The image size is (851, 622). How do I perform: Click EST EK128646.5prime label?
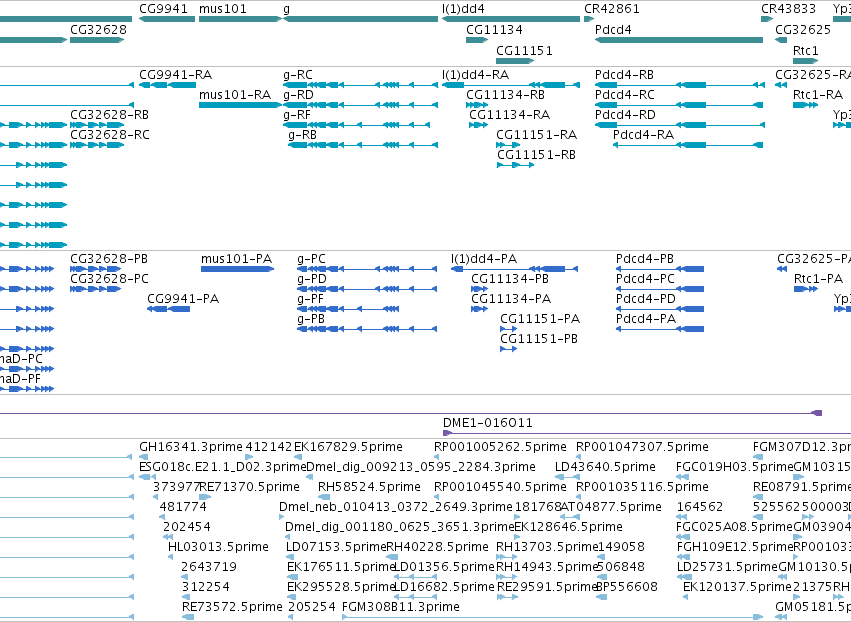click(568, 527)
